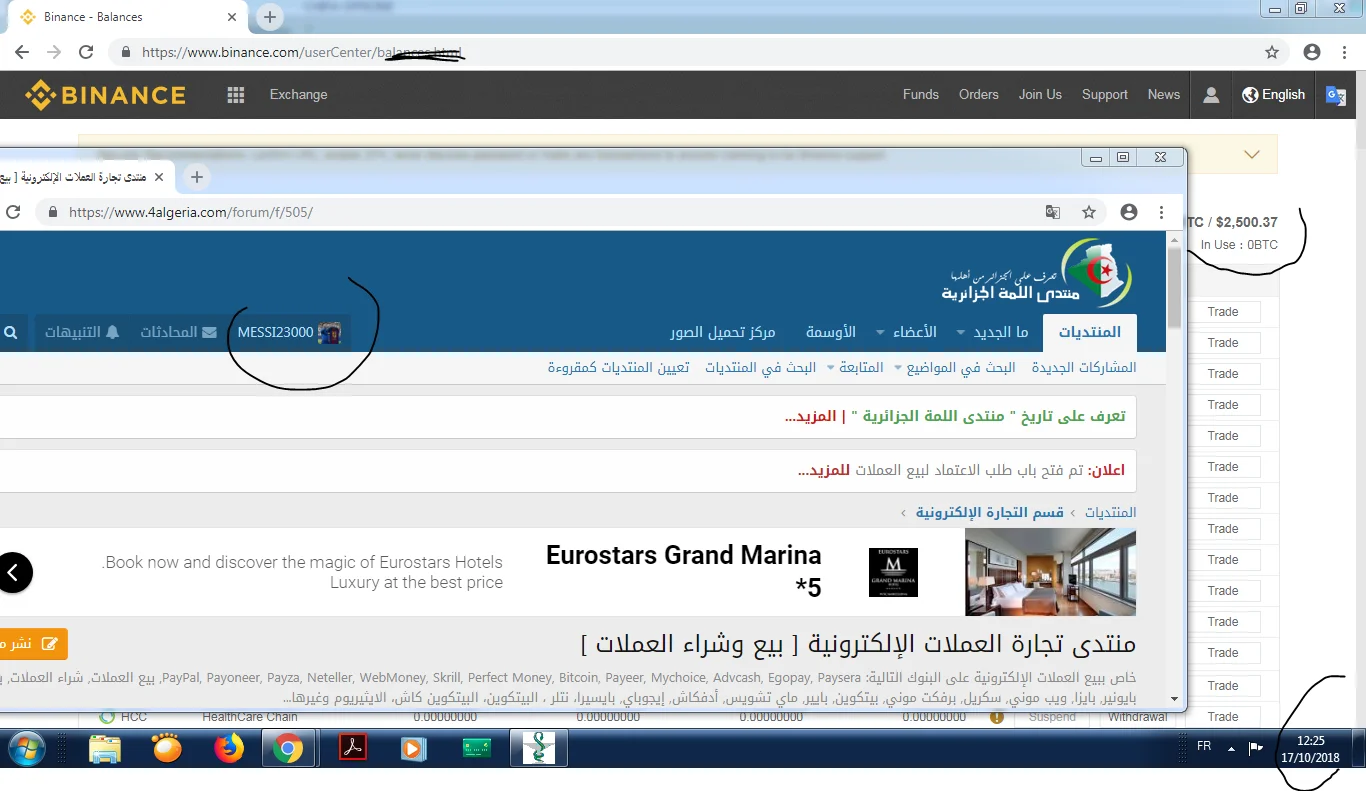Open Firefox from the taskbar
The width and height of the screenshot is (1366, 791).
point(229,748)
